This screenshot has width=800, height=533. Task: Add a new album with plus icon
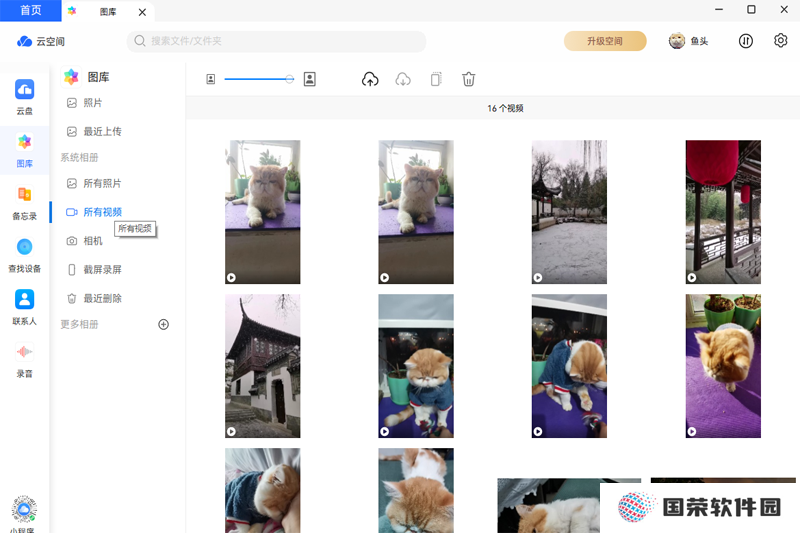(x=163, y=324)
